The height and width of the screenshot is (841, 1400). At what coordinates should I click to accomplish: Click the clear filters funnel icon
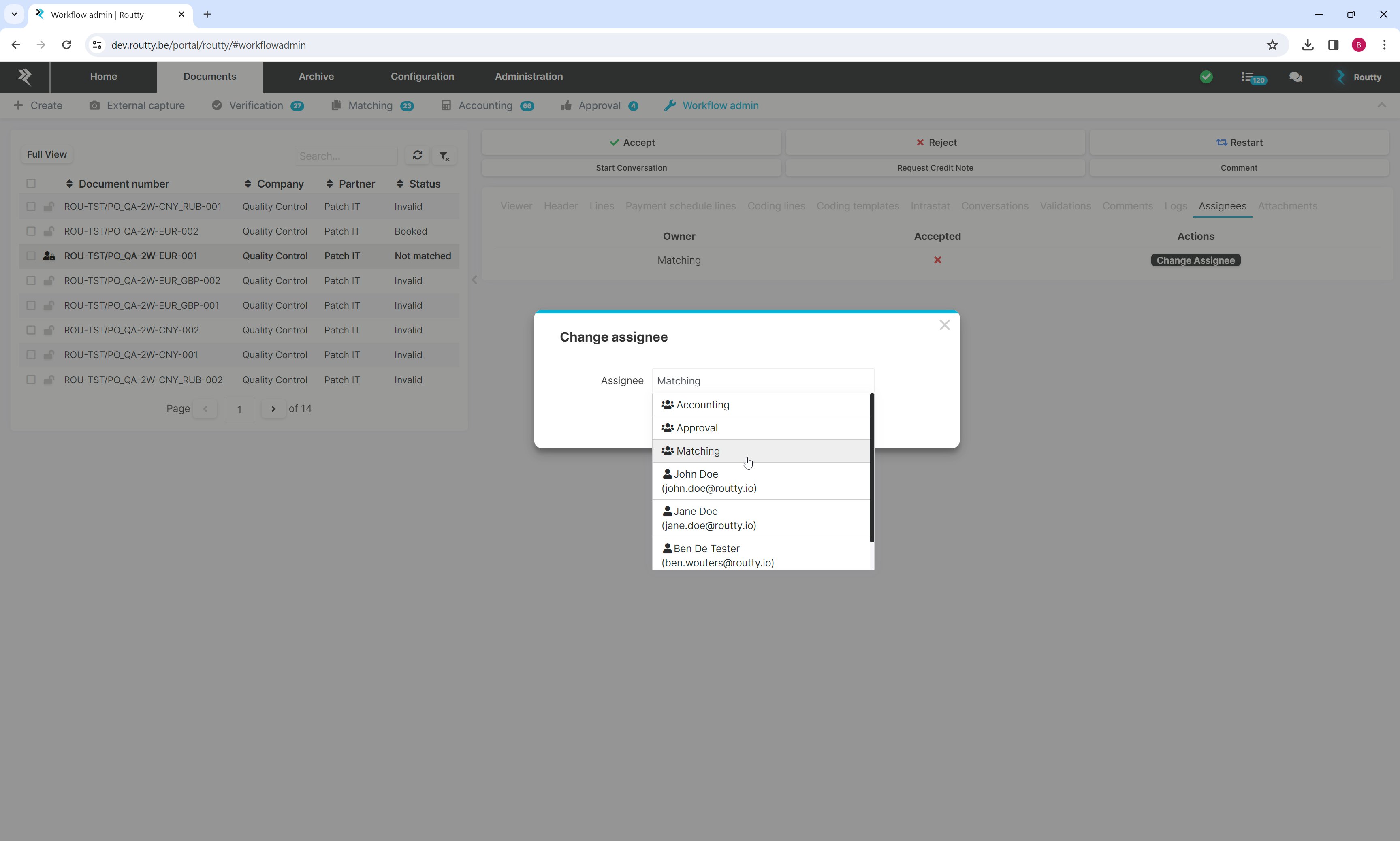(x=444, y=156)
